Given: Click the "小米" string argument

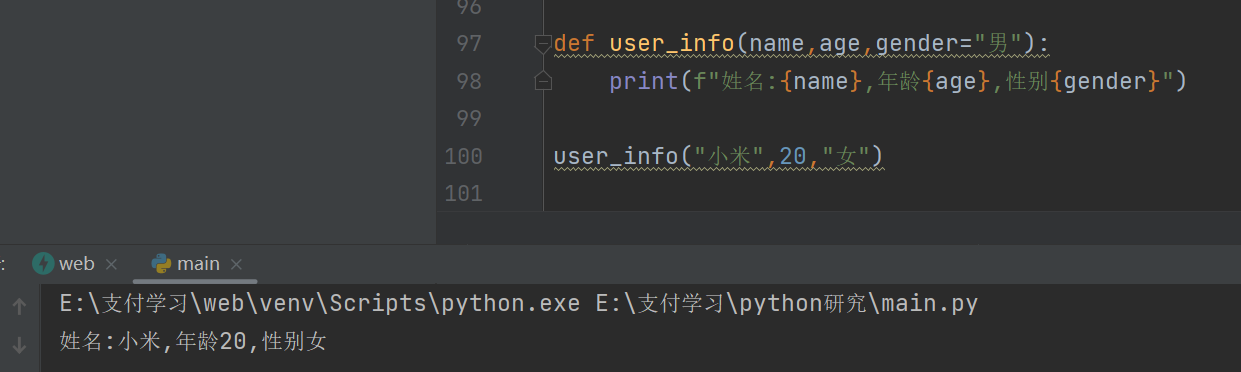Looking at the screenshot, I should point(730,157).
